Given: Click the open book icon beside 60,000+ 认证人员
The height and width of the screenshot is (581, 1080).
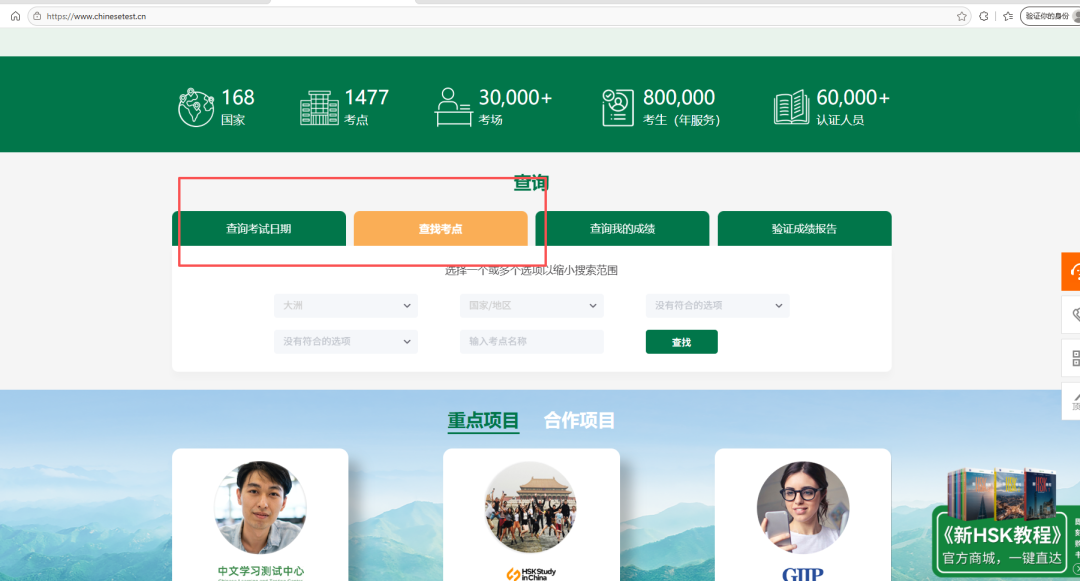Looking at the screenshot, I should pyautogui.click(x=791, y=107).
